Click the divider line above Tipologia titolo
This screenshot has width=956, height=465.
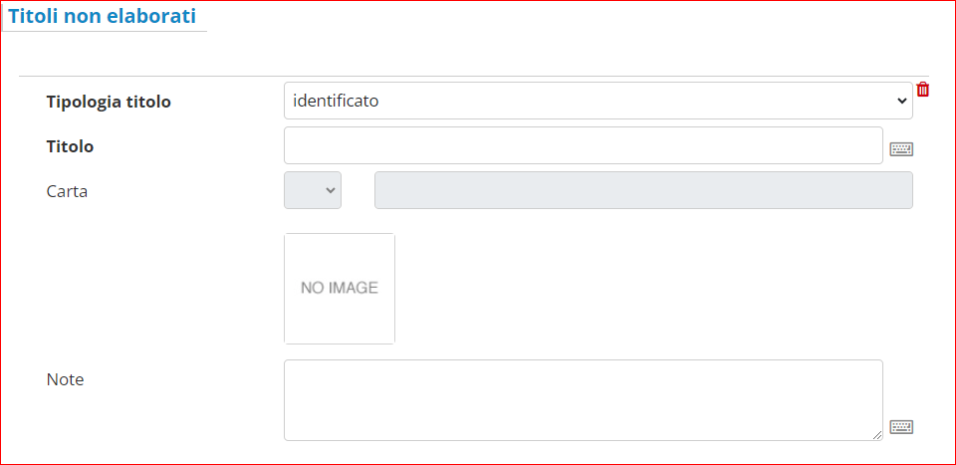[x=473, y=76]
